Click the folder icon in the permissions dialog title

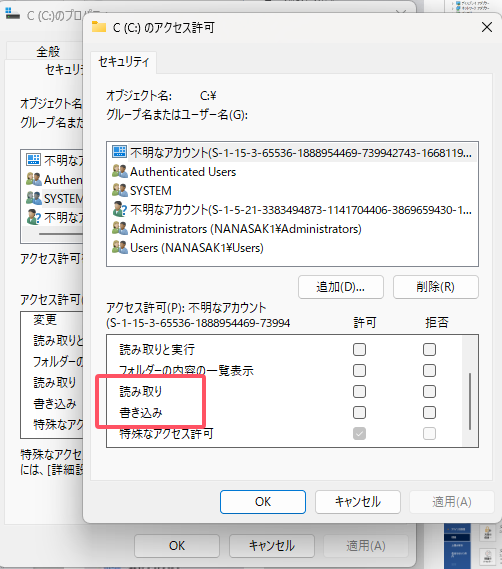[x=99, y=27]
